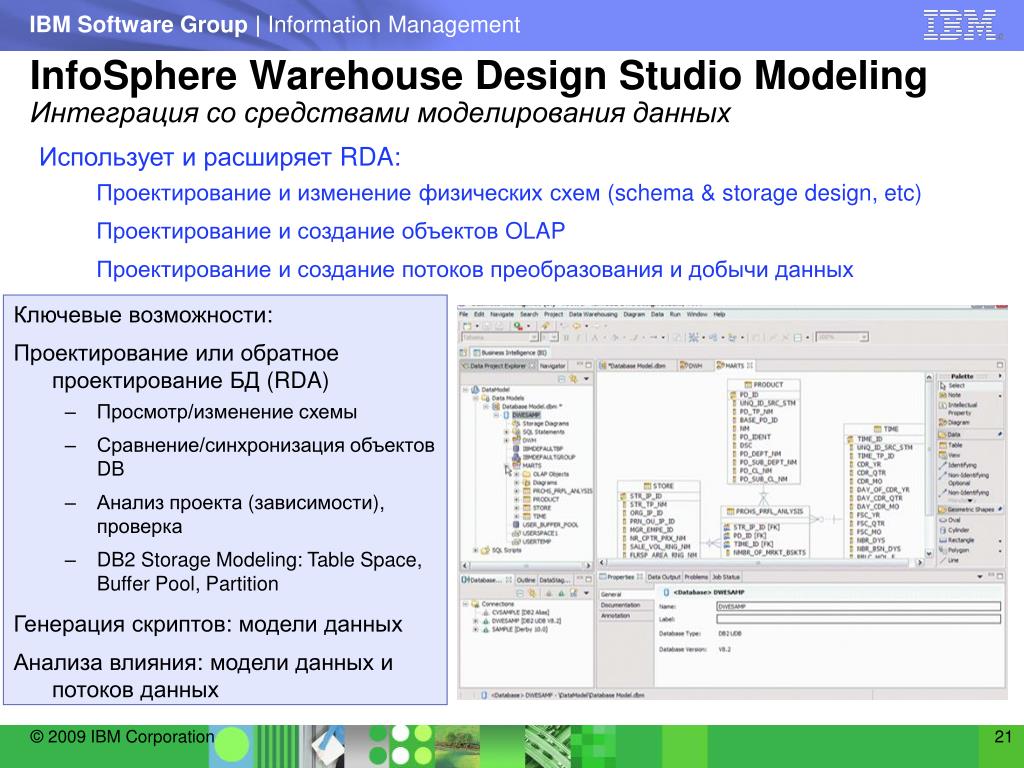Switch to the Data Output tab
The height and width of the screenshot is (768, 1024).
[x=664, y=577]
